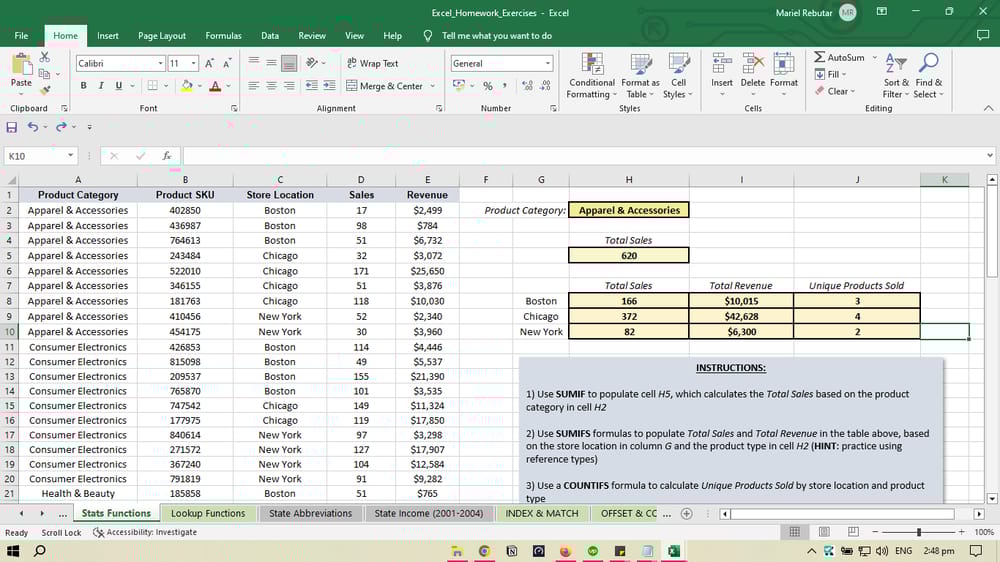Open Cell Styles gallery

coord(678,75)
